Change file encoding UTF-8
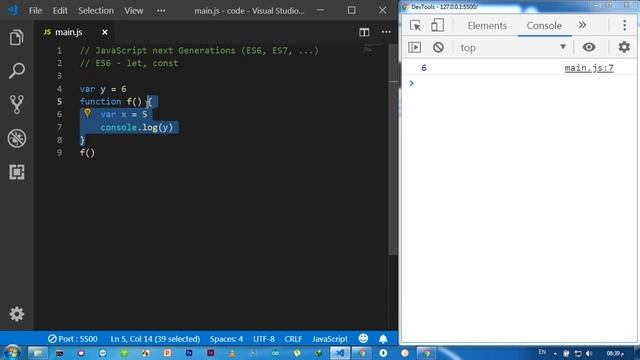Screen dimensions: 640x360 (x=264, y=339)
